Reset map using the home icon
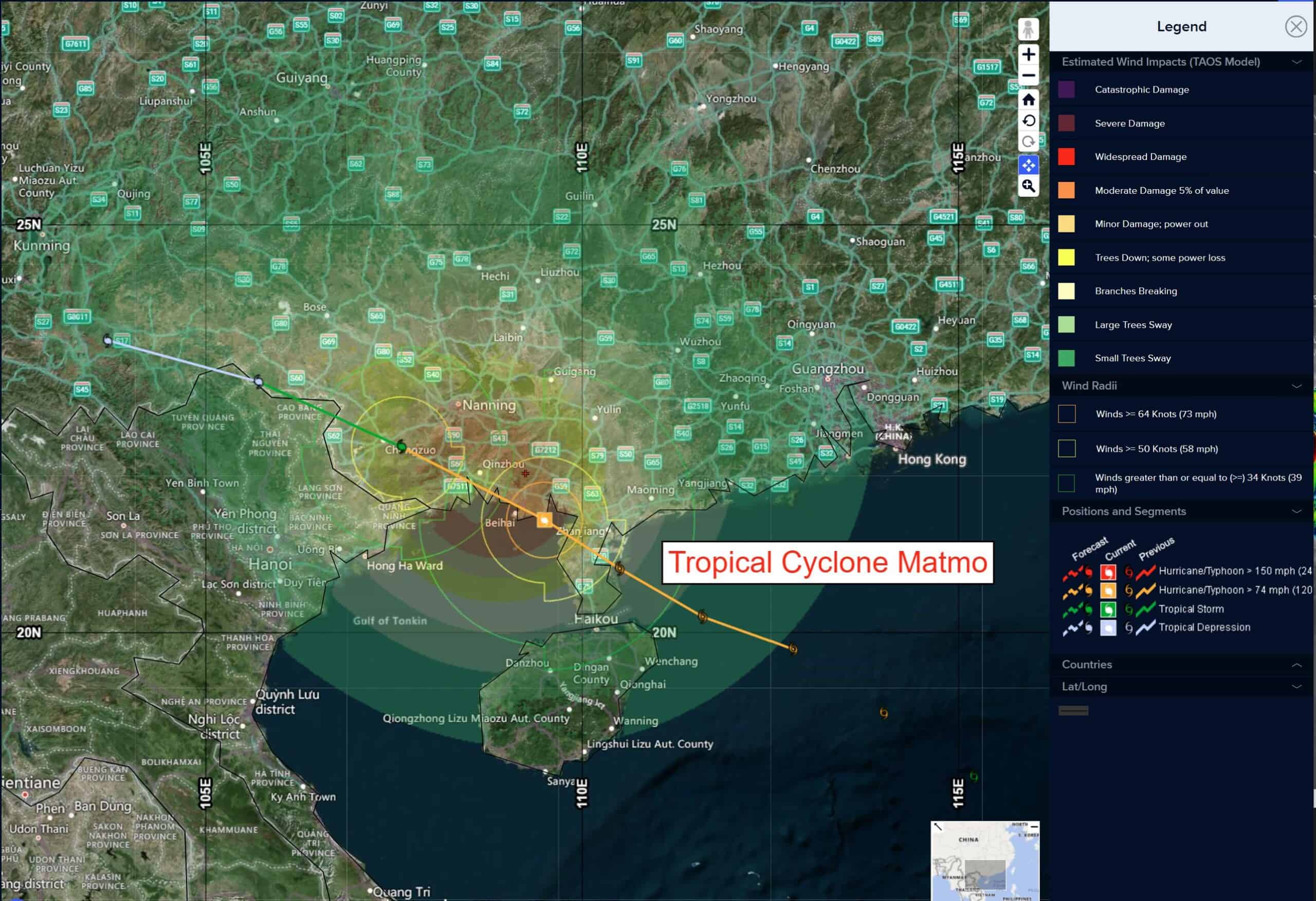 click(x=1028, y=100)
